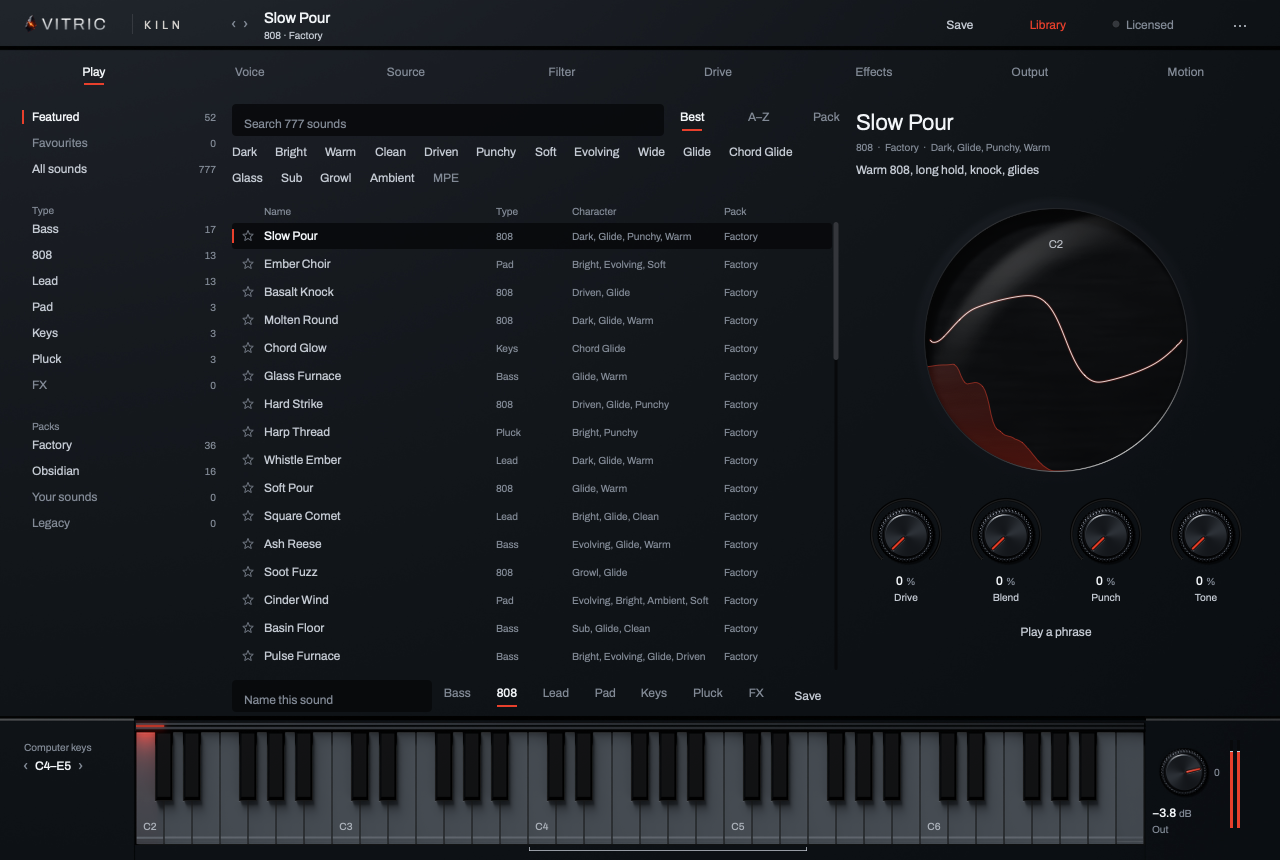Image resolution: width=1280 pixels, height=860 pixels.
Task: Click Play a phrase
Action: click(1056, 632)
